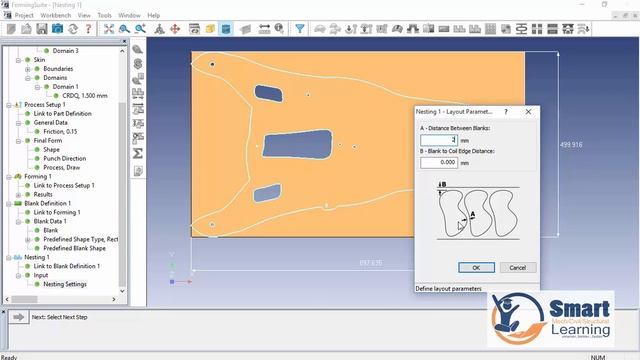
Task: Click the blue funnel filter icon
Action: click(300, 29)
